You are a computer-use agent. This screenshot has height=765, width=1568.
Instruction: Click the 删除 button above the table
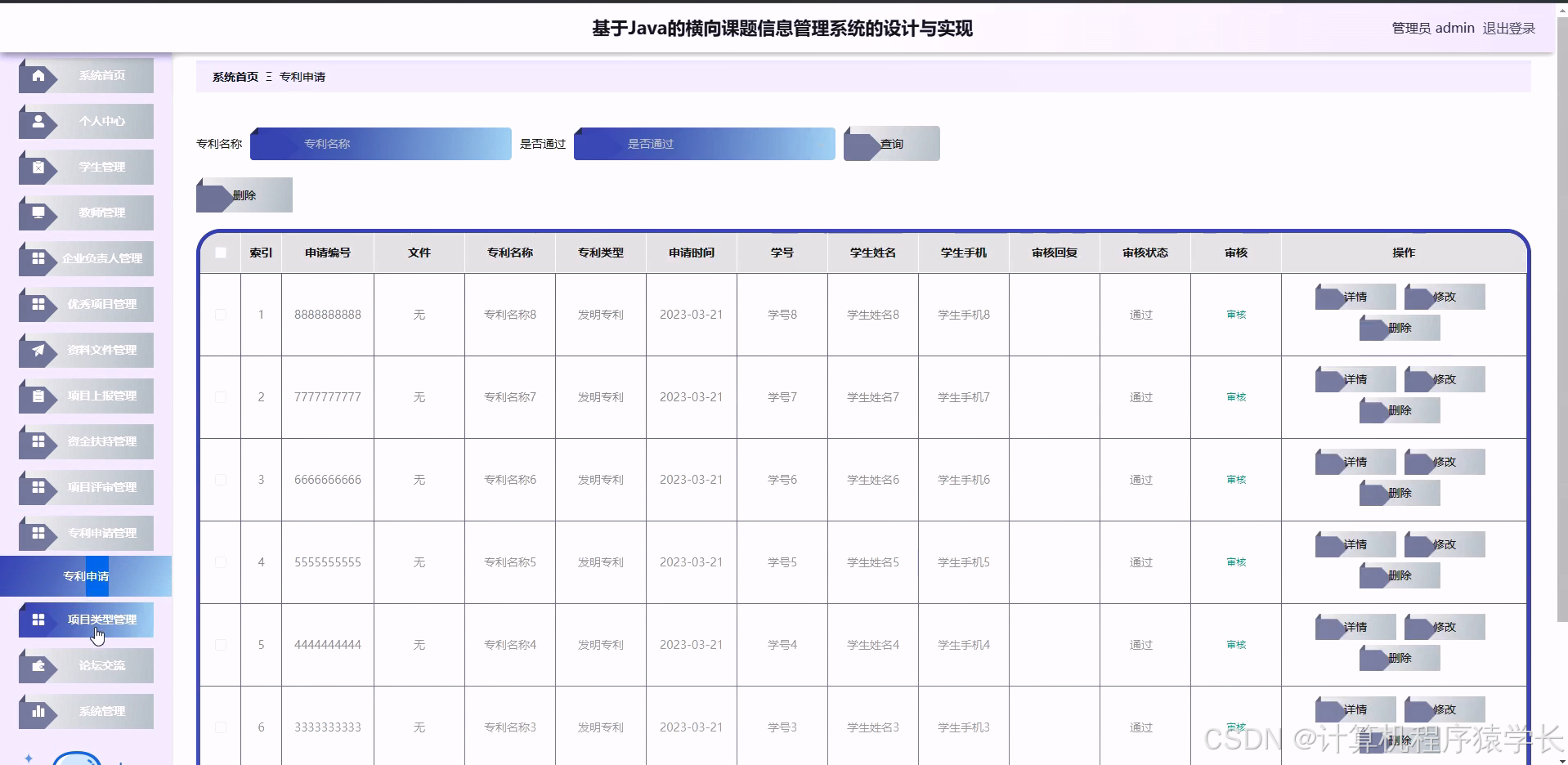coord(244,195)
